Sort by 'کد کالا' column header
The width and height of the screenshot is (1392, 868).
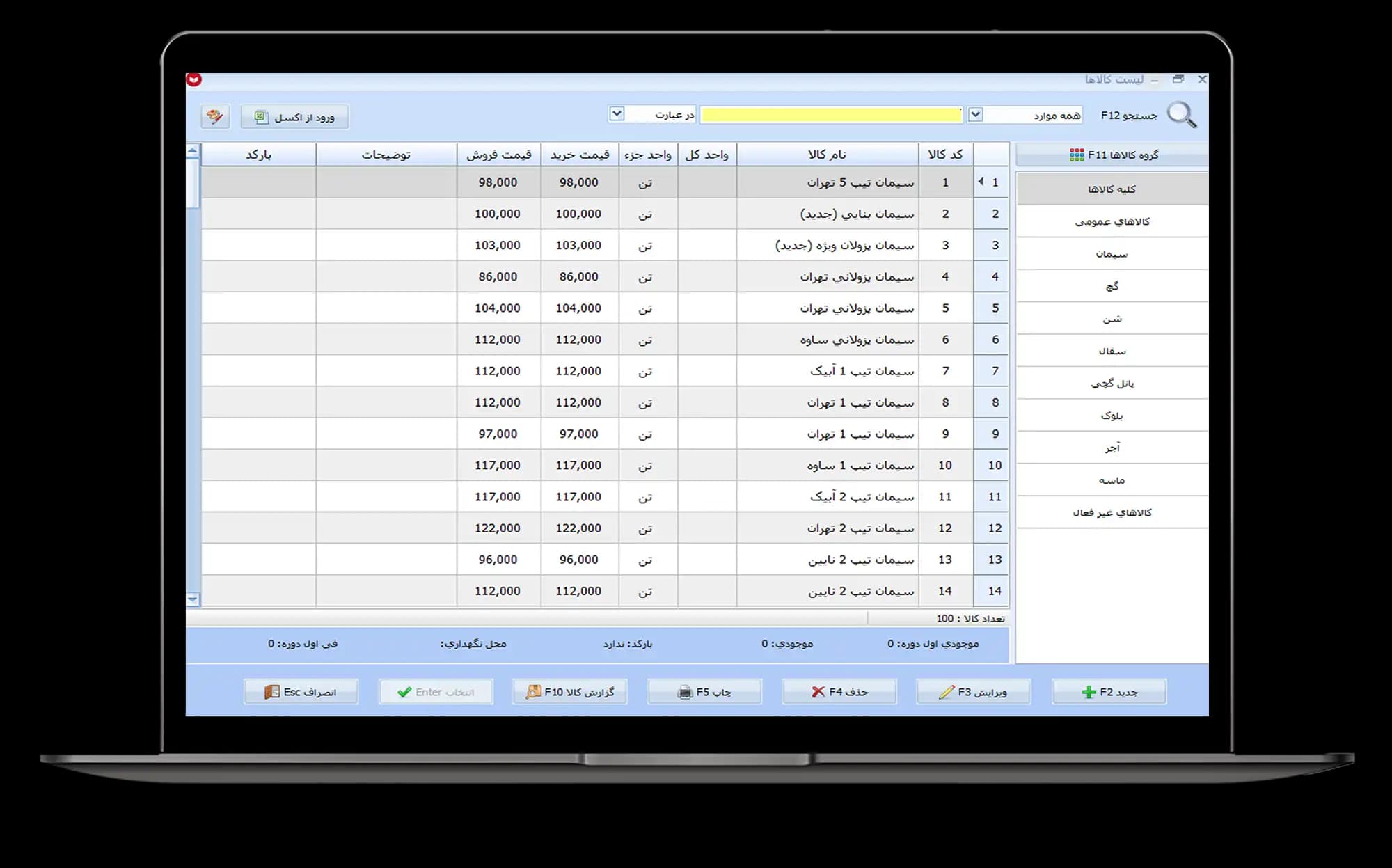pos(946,155)
